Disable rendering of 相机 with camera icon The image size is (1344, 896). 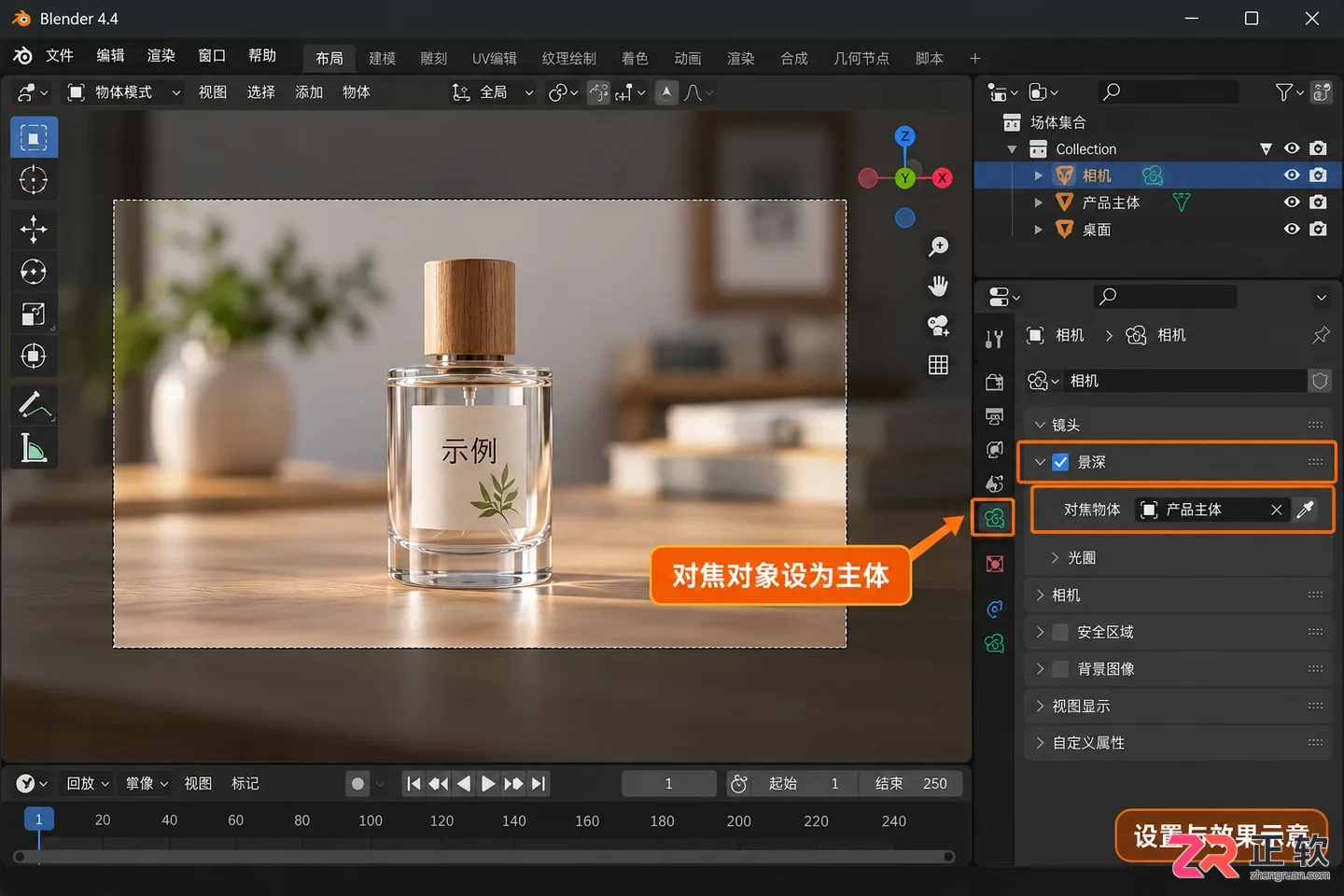point(1318,175)
